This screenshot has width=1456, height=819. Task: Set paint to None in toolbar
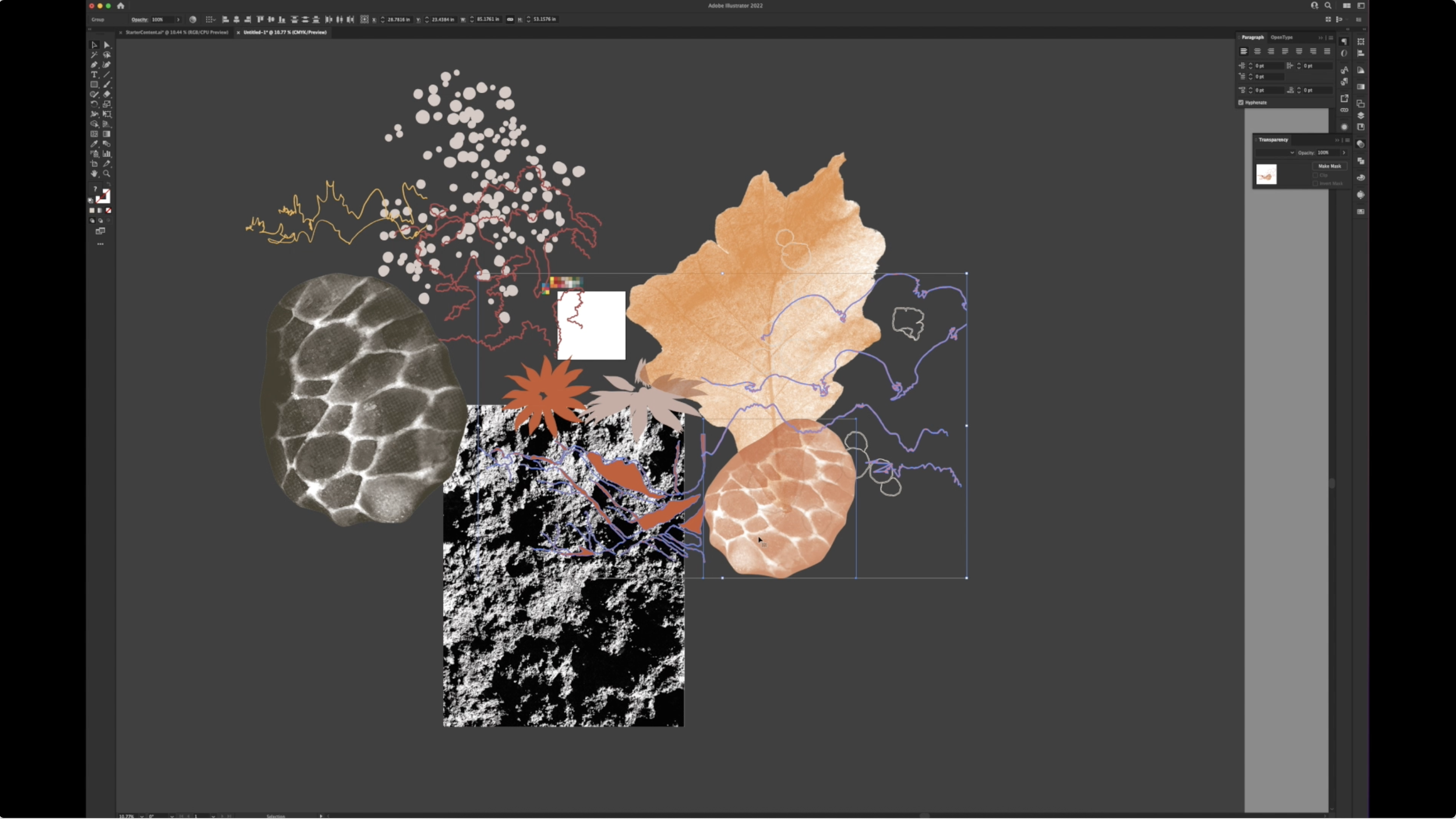point(108,210)
